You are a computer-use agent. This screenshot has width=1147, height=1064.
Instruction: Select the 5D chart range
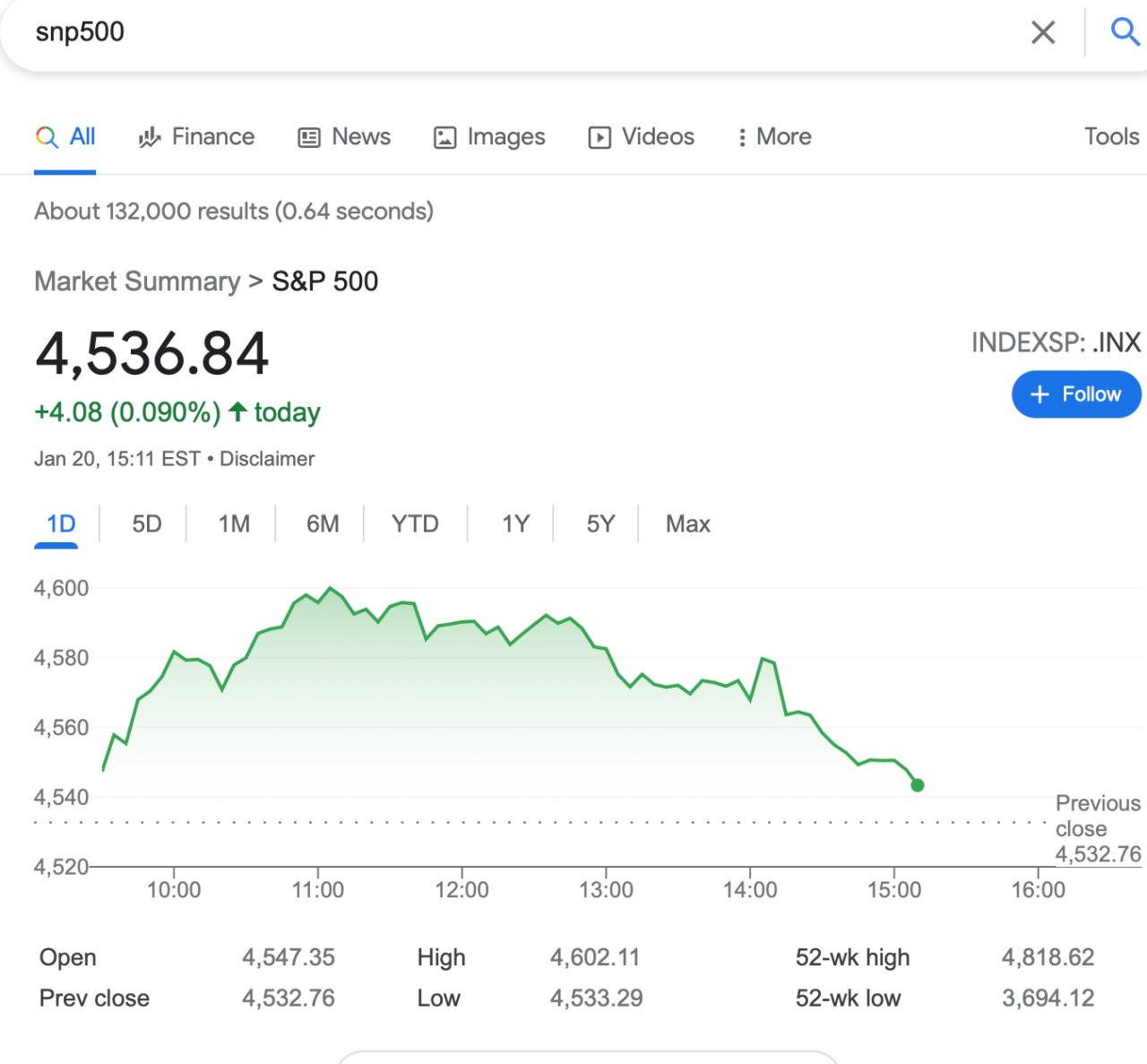coord(146,523)
